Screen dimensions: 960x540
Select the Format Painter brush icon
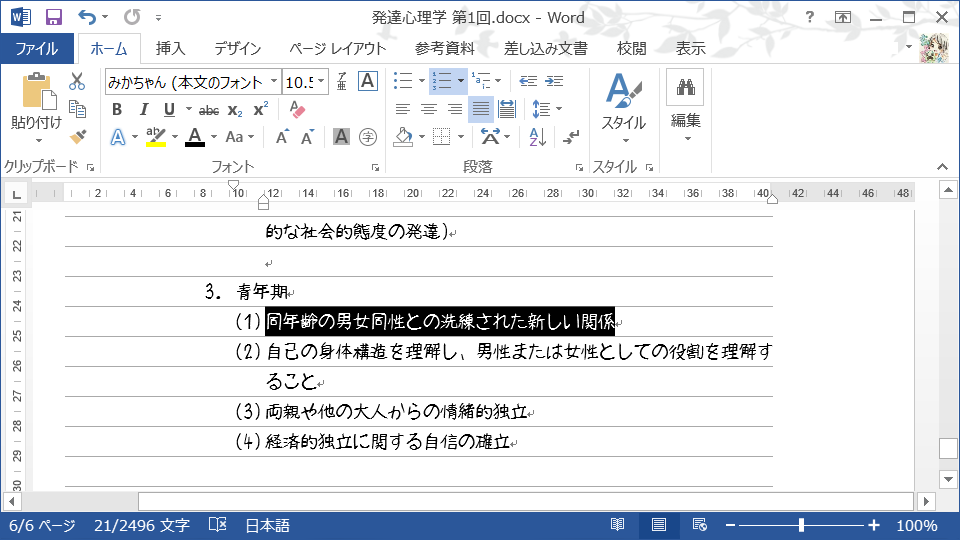point(77,136)
